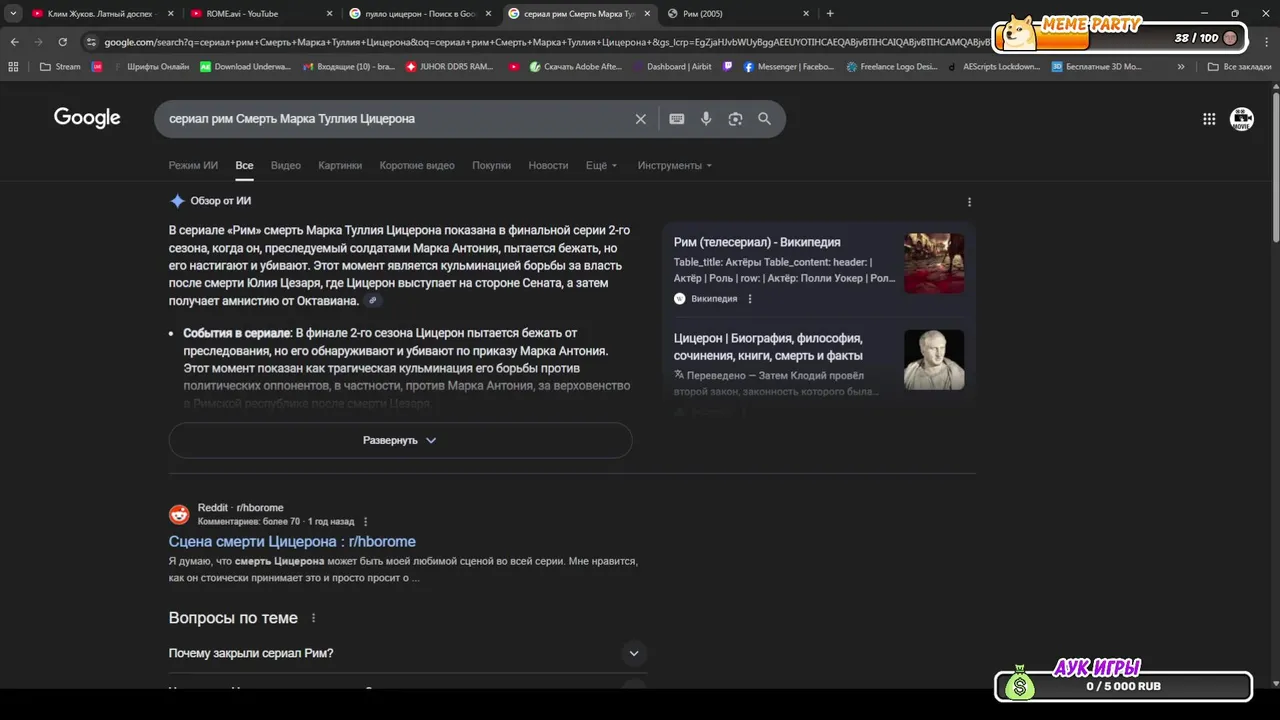Click the Reddit favicon of r/hborome result
Image resolution: width=1280 pixels, height=720 pixels.
179,515
